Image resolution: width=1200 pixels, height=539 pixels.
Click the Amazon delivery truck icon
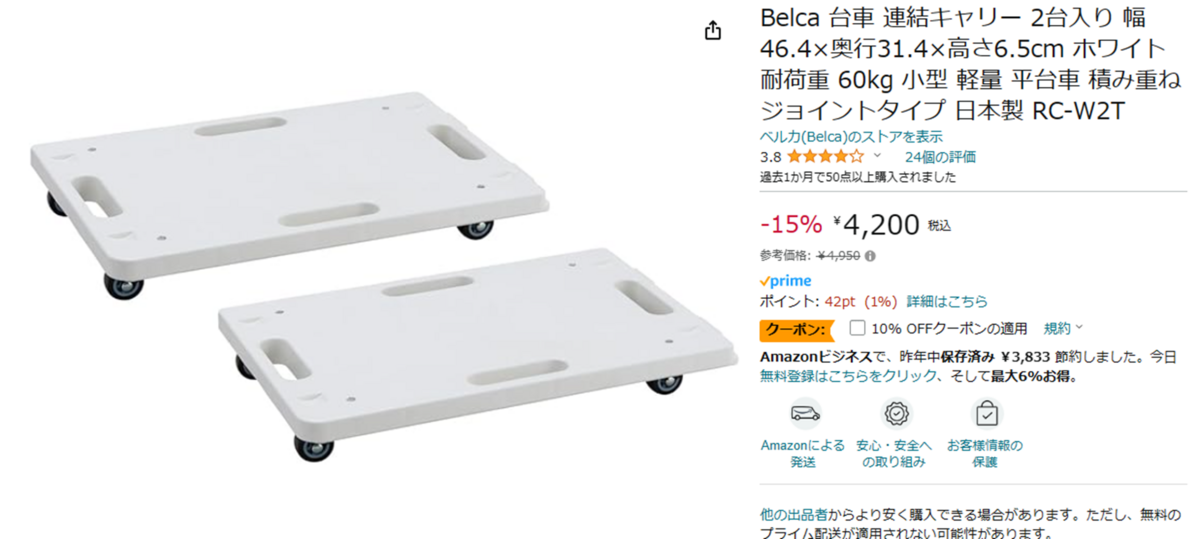click(803, 413)
